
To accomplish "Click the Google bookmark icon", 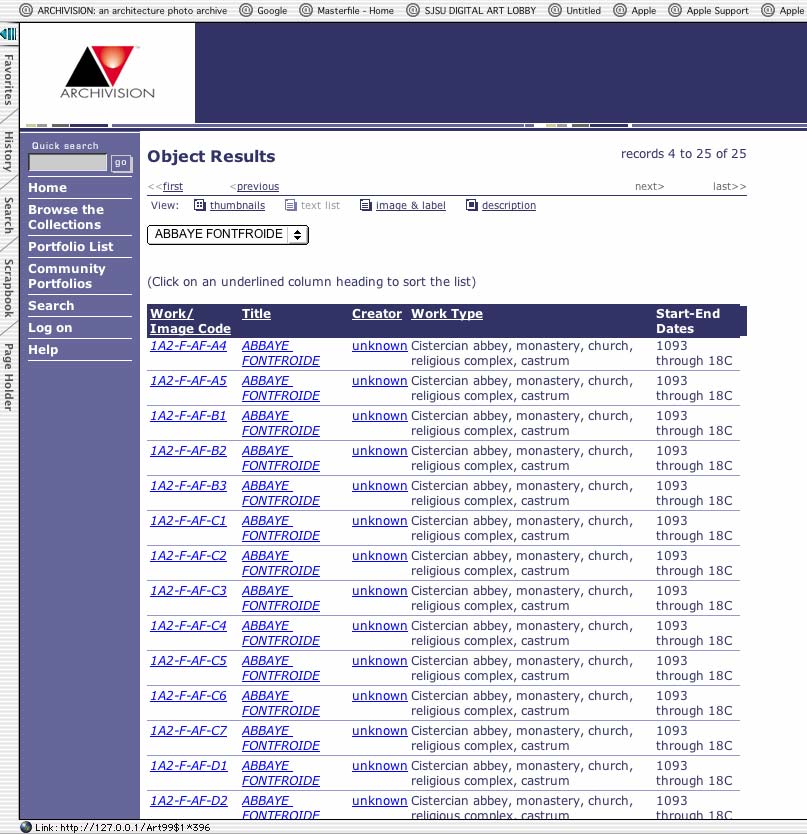I will [246, 10].
